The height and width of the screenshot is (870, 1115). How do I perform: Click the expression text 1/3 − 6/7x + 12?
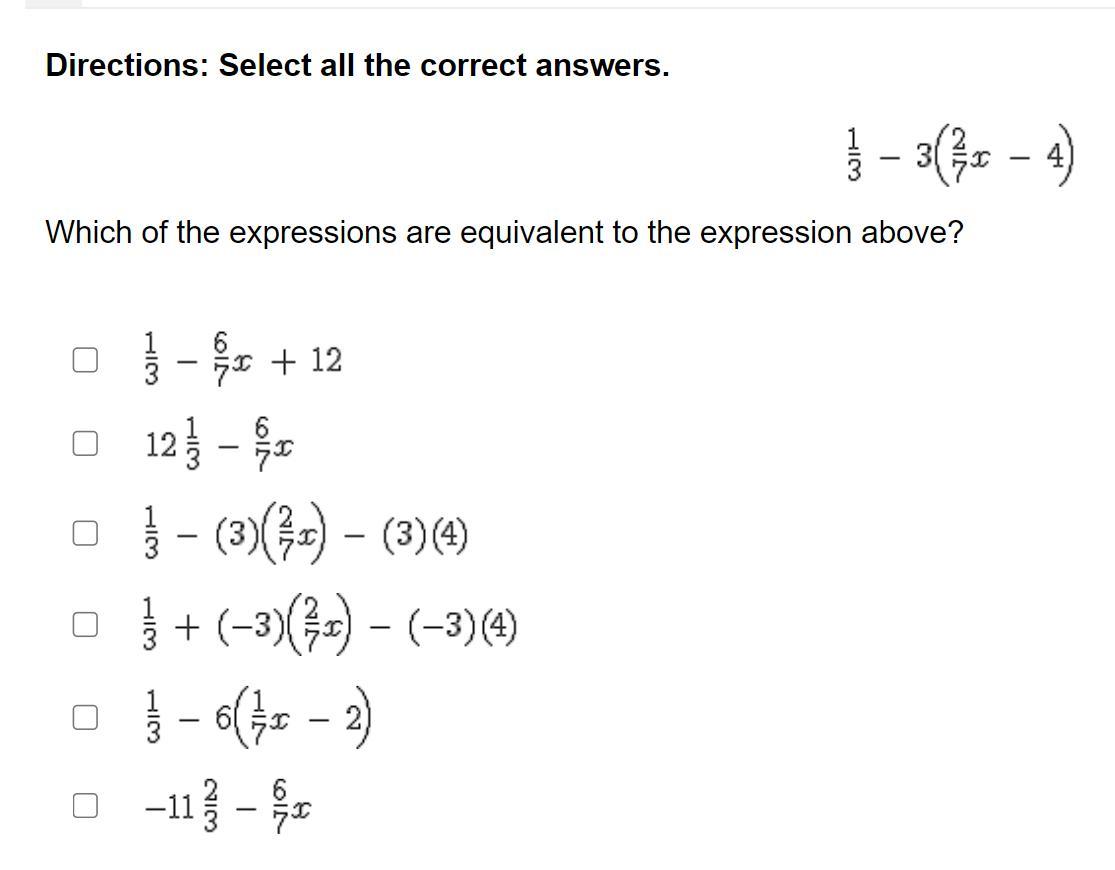click(x=243, y=360)
